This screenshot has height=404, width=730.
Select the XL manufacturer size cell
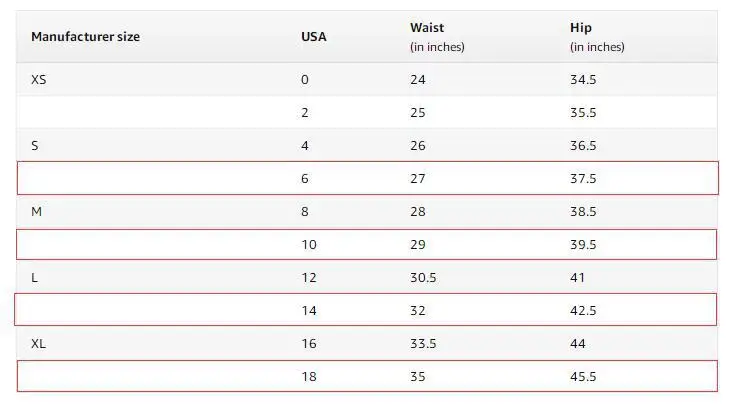(x=39, y=344)
